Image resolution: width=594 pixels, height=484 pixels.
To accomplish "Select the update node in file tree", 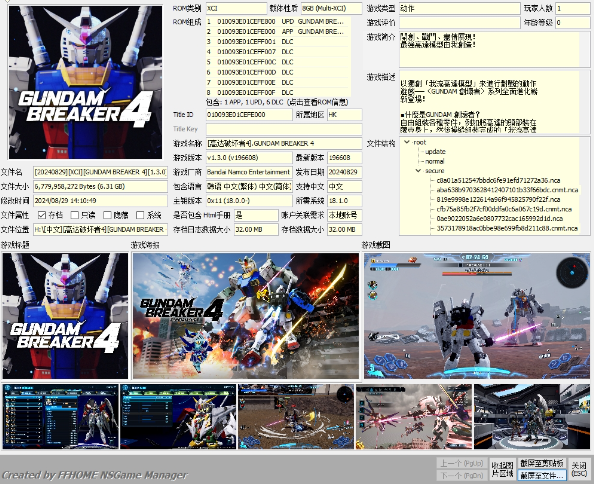I will tap(435, 151).
